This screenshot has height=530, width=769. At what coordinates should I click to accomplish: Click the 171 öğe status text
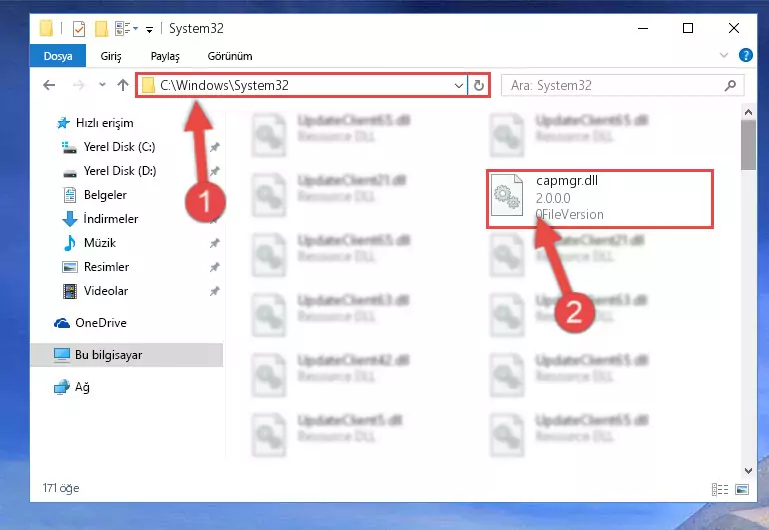[61, 488]
